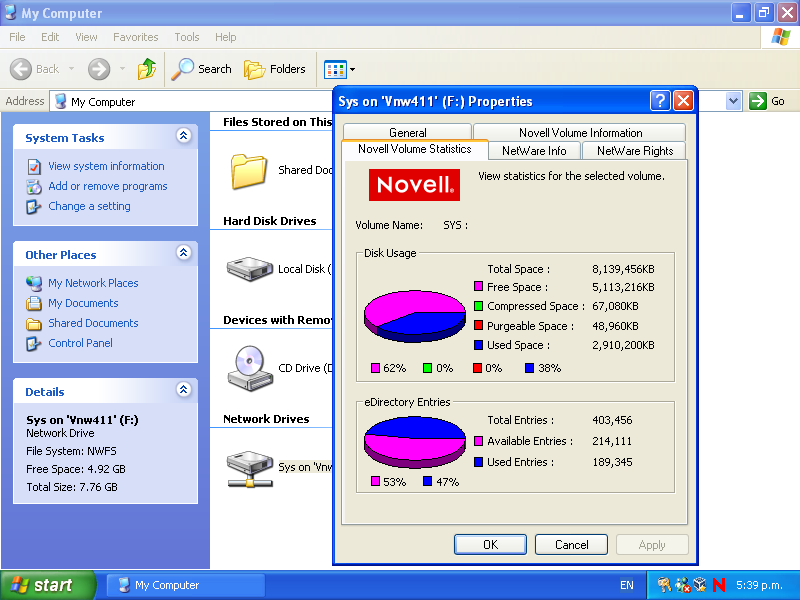Switch to the General tab

pyautogui.click(x=408, y=133)
